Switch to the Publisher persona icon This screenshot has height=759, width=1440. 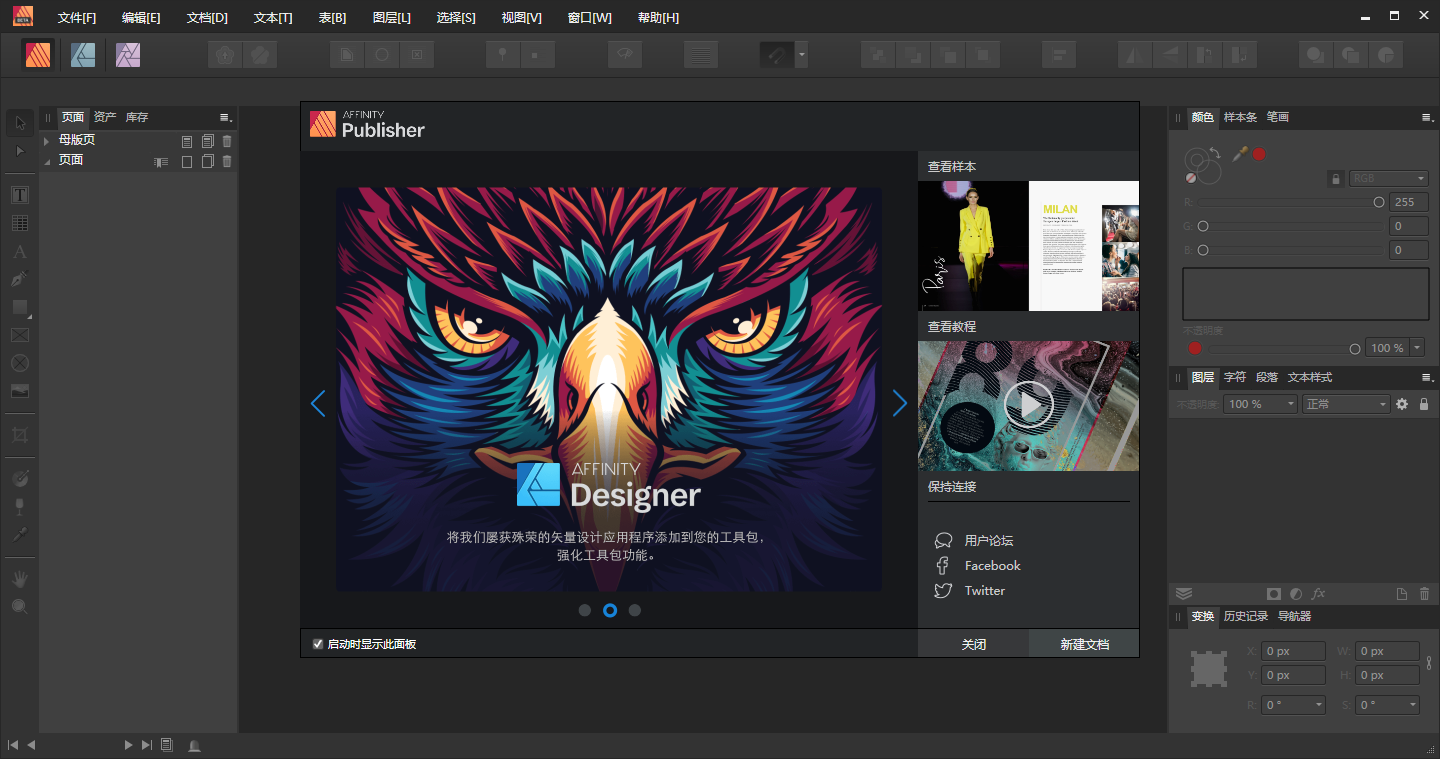[x=39, y=55]
